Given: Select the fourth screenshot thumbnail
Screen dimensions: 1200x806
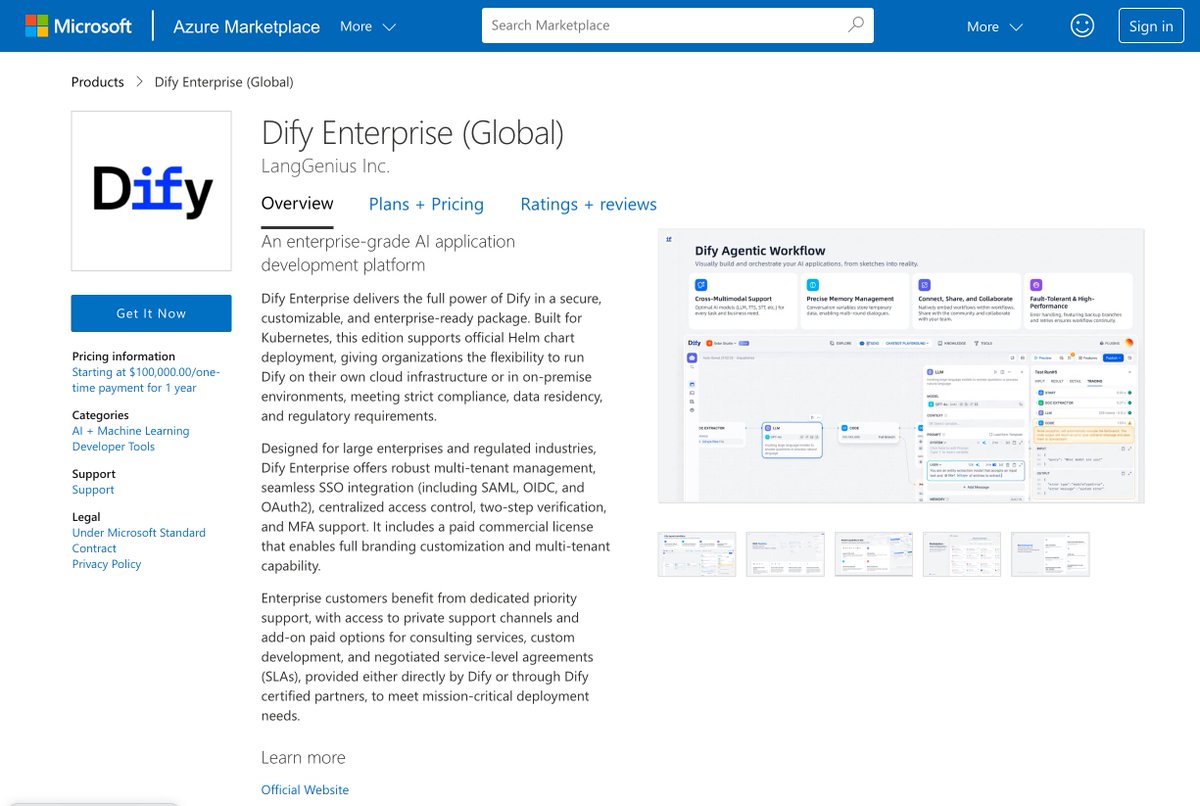Looking at the screenshot, I should pyautogui.click(x=962, y=555).
